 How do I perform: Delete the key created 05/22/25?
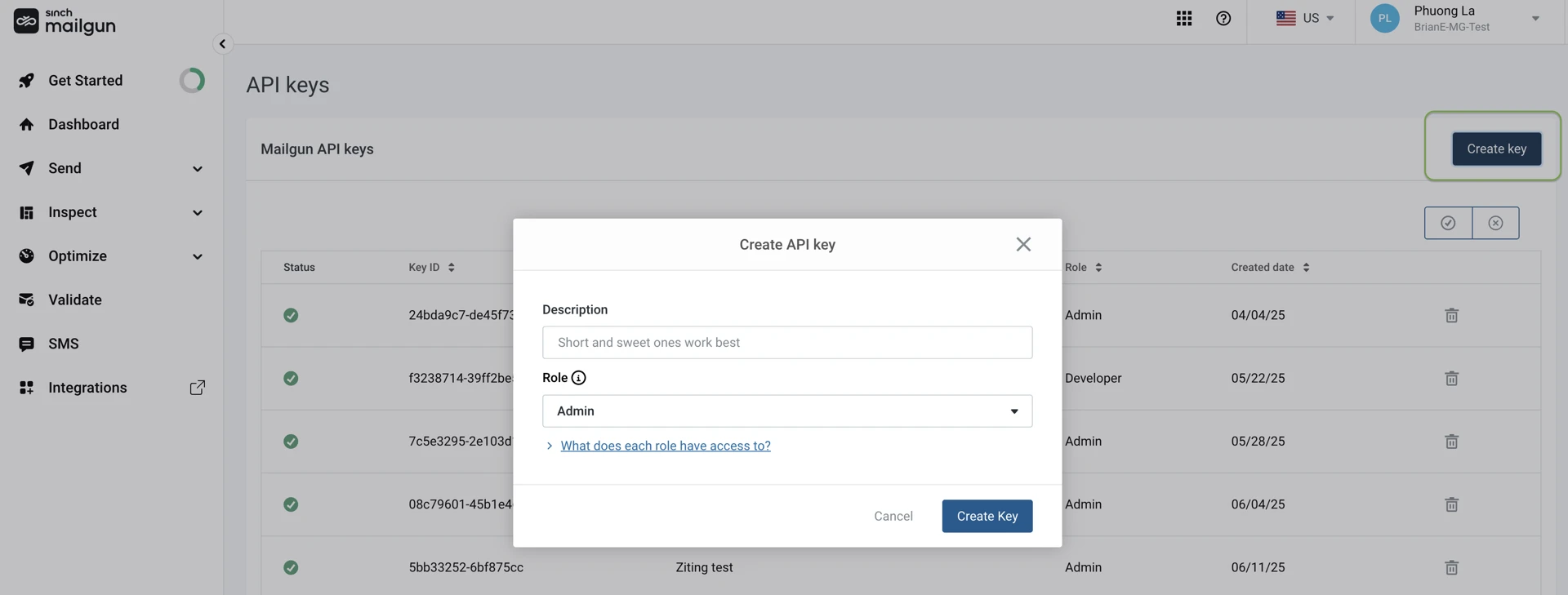tap(1451, 378)
